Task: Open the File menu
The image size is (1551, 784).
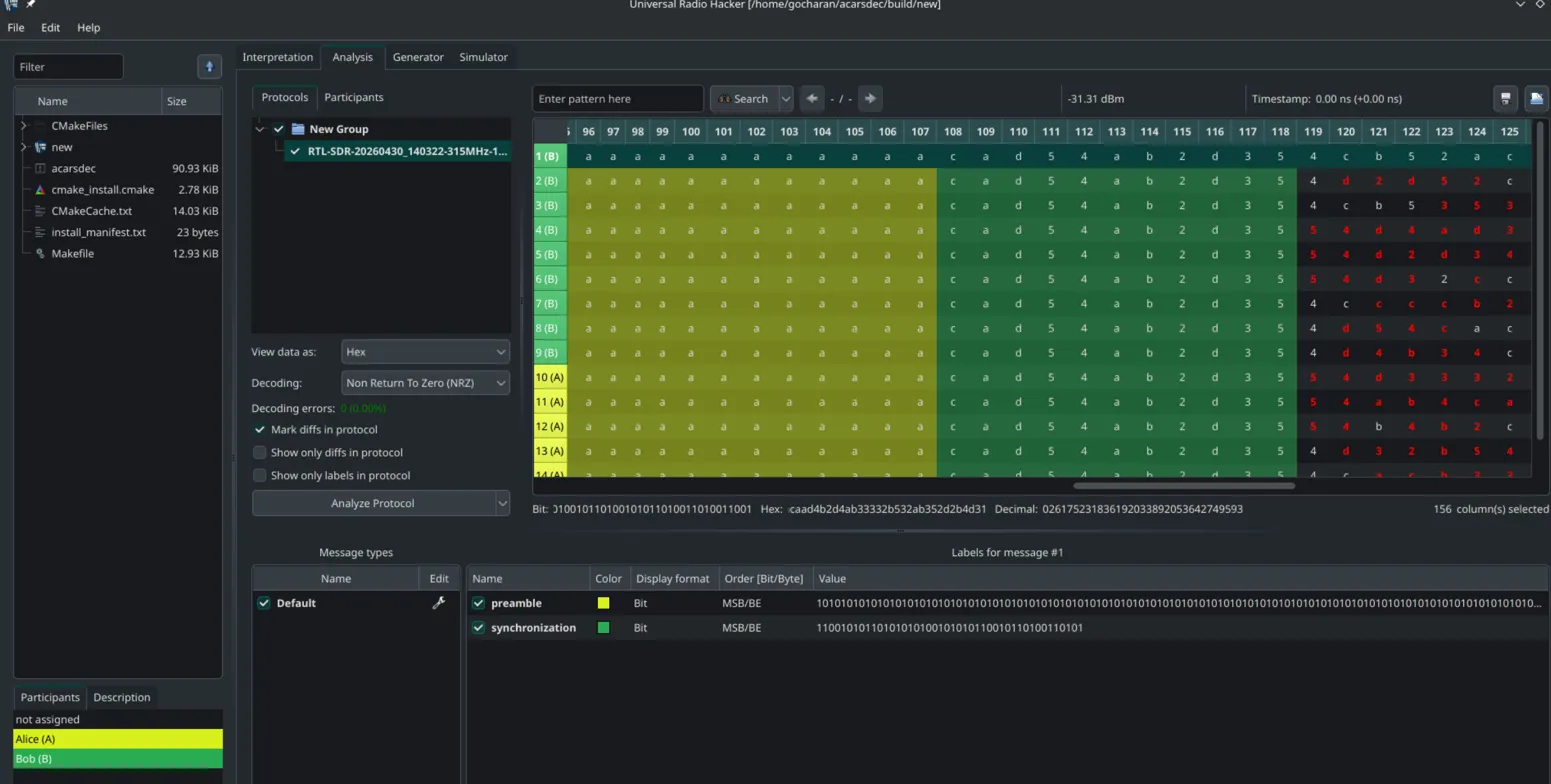Action: (16, 27)
